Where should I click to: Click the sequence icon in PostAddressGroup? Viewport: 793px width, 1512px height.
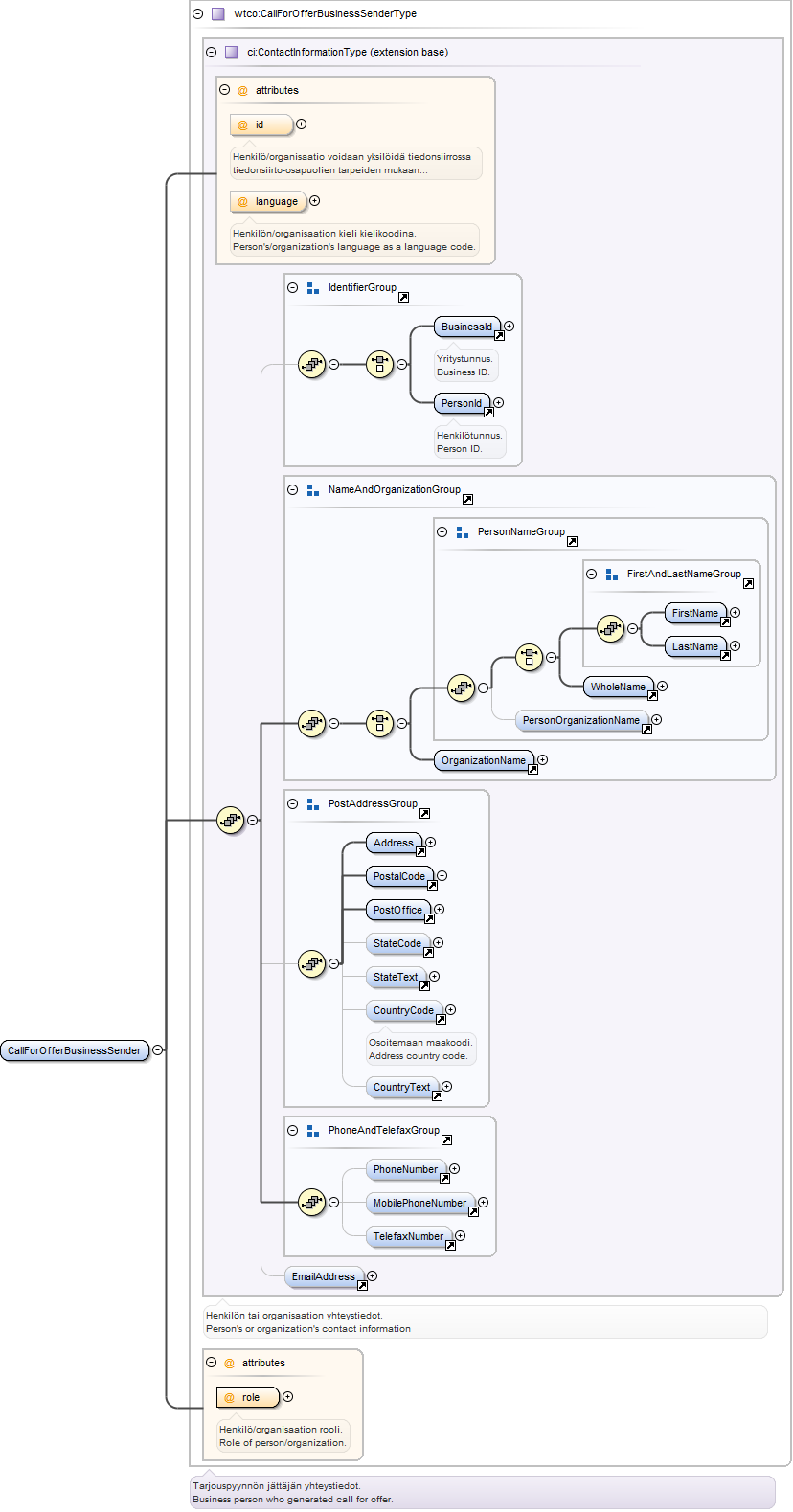(312, 963)
